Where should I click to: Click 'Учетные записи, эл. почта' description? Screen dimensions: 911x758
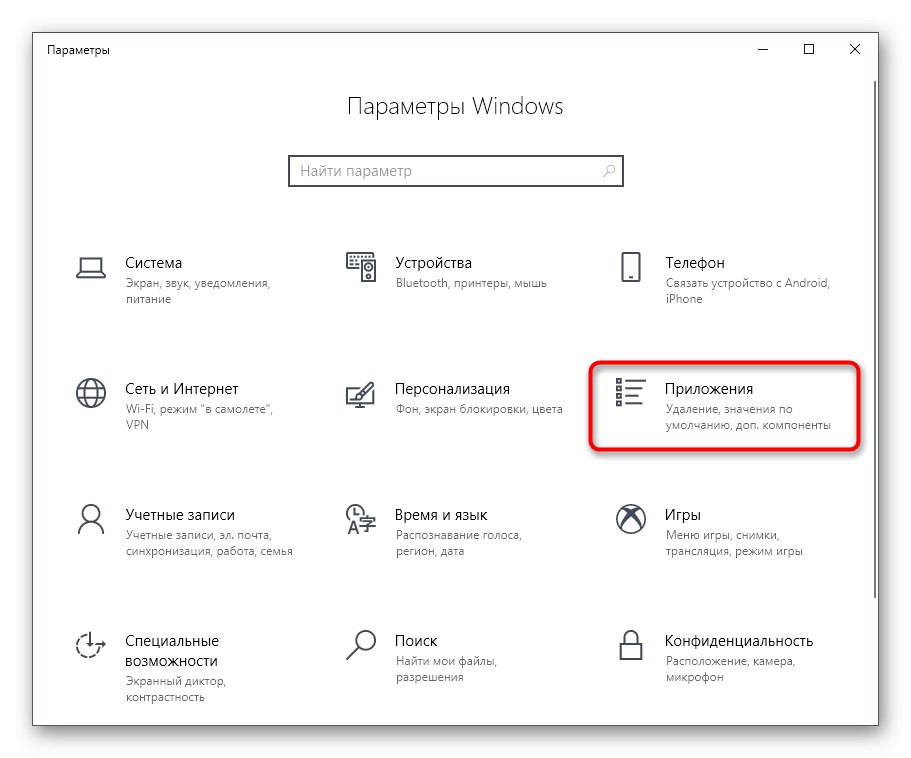(209, 543)
